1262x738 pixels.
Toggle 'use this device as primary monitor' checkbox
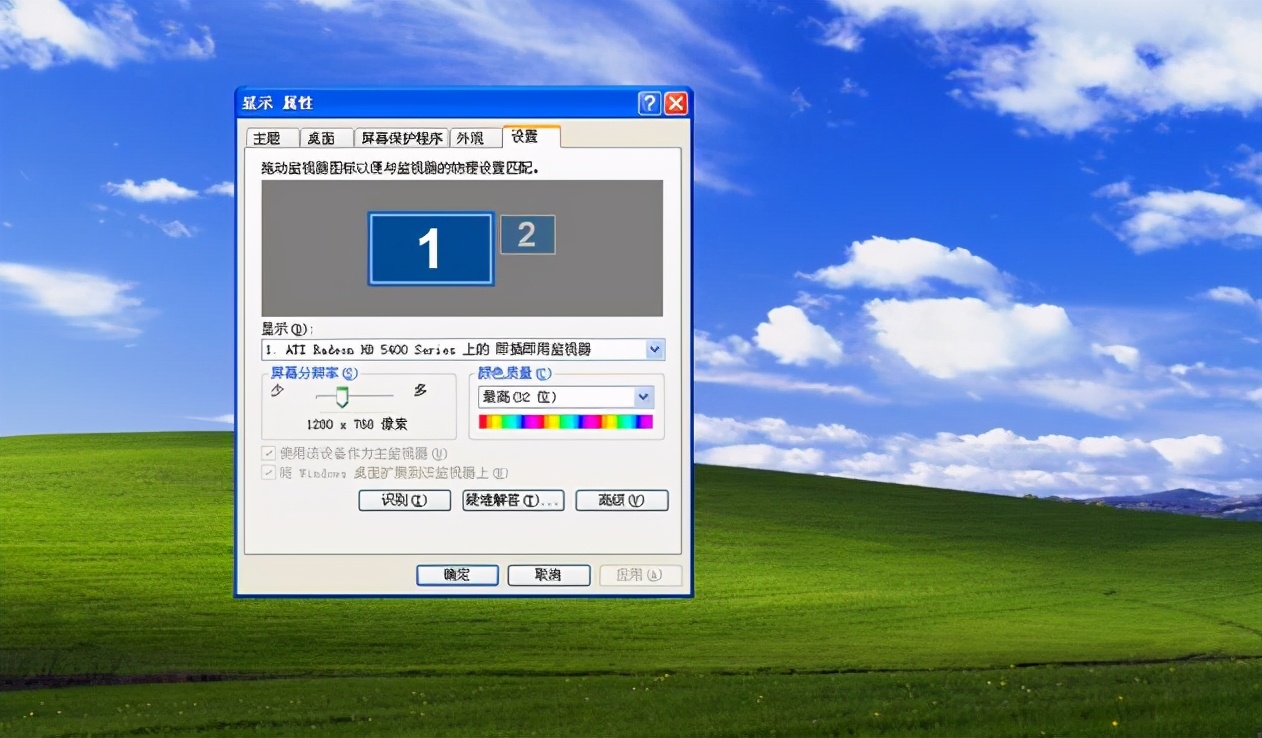(x=268, y=452)
